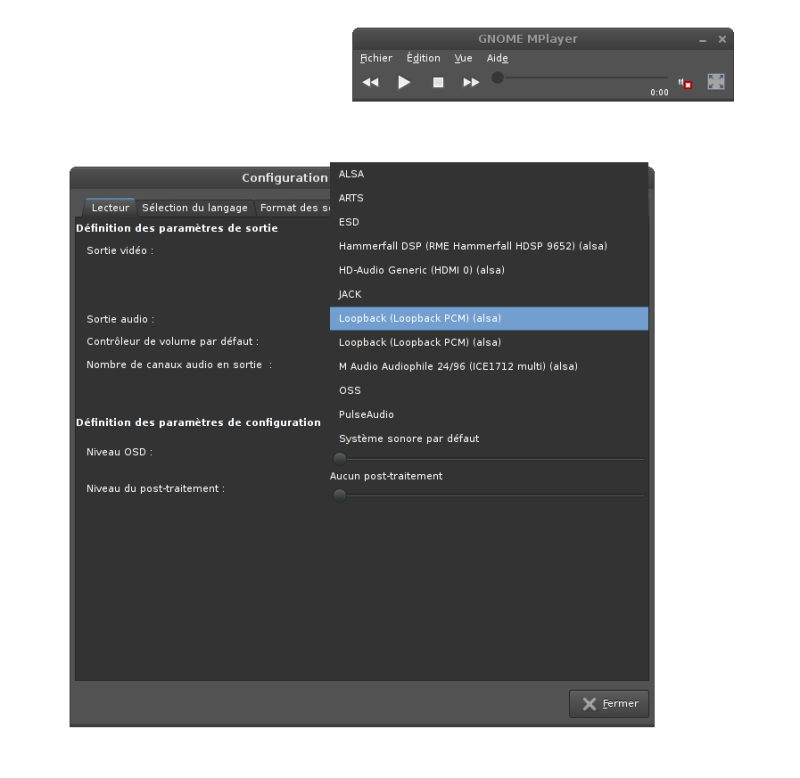Click the fast-forward button in GNOME MPlayer
The width and height of the screenshot is (800, 778).
tap(471, 82)
